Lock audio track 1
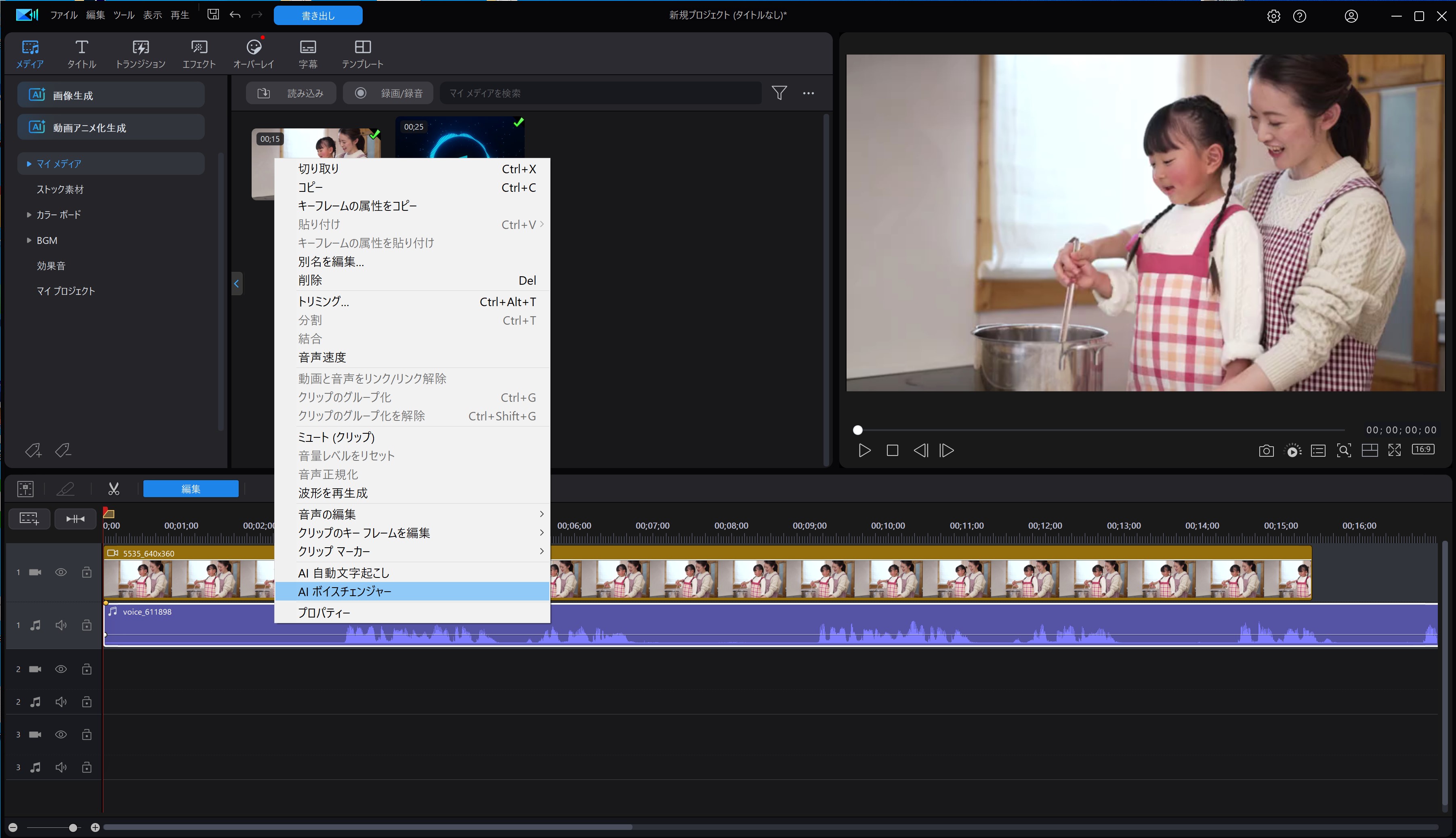The height and width of the screenshot is (838, 1456). [87, 624]
